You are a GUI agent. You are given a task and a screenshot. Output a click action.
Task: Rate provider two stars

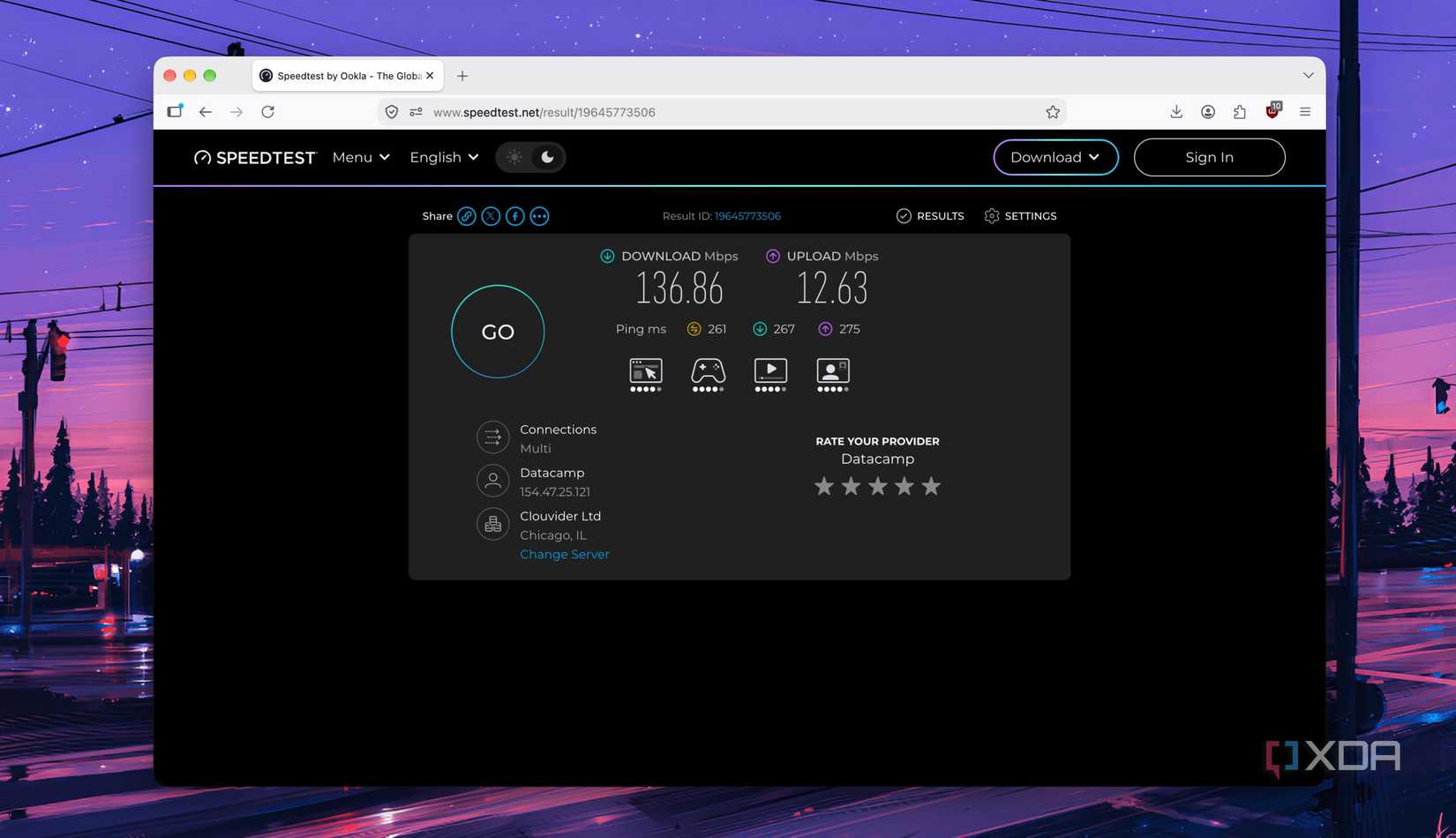click(x=851, y=486)
